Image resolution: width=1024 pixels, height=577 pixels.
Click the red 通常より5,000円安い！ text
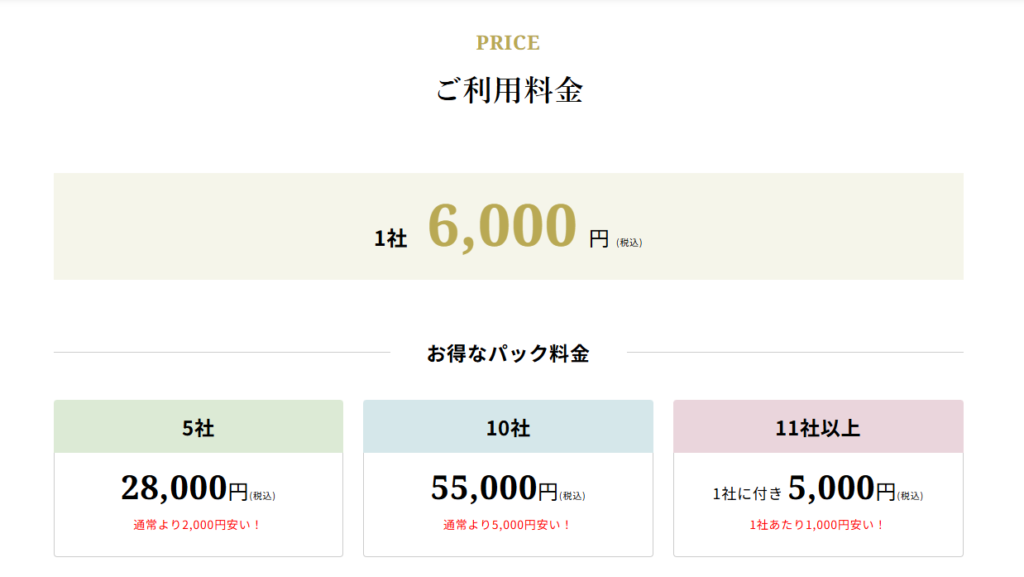(508, 524)
